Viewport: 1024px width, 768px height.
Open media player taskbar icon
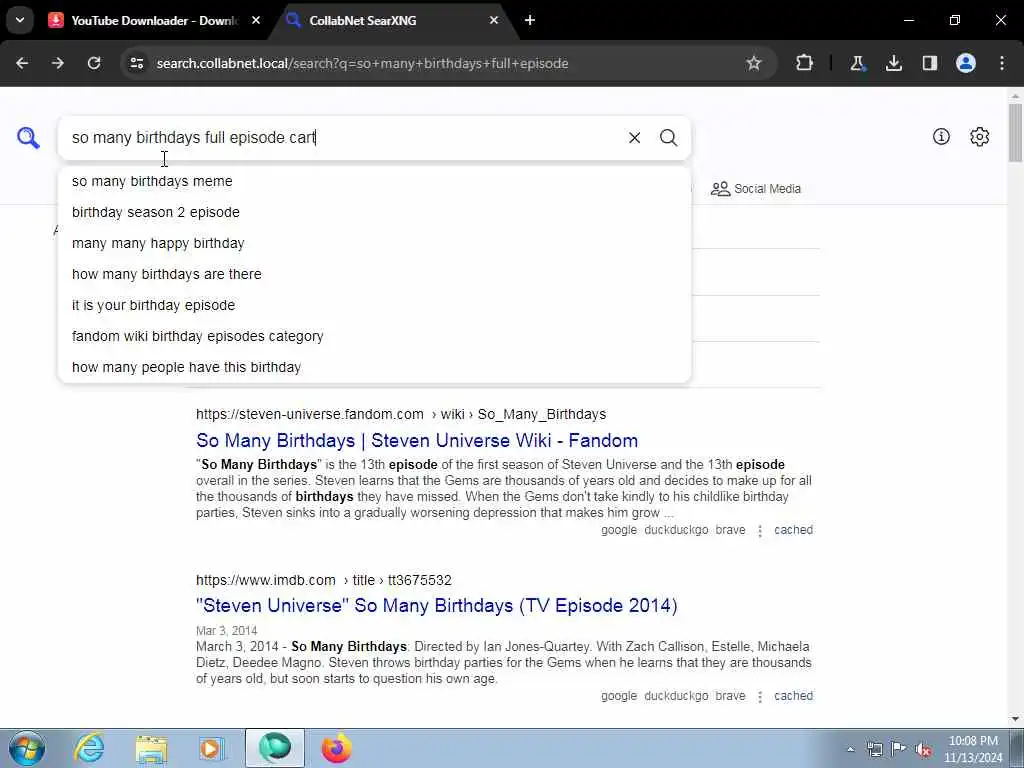click(x=212, y=748)
